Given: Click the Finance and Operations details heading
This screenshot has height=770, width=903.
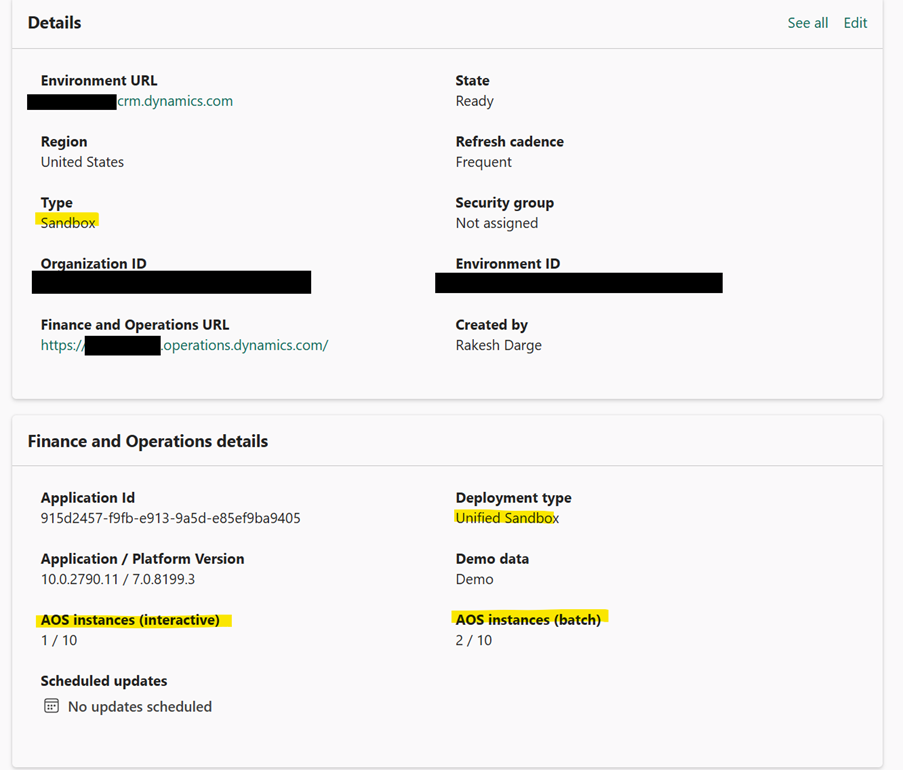Looking at the screenshot, I should point(148,441).
